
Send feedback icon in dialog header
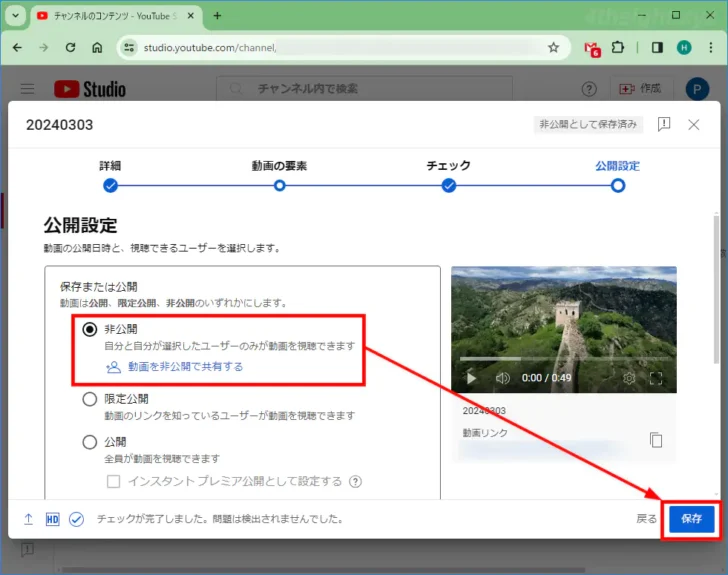(x=664, y=124)
